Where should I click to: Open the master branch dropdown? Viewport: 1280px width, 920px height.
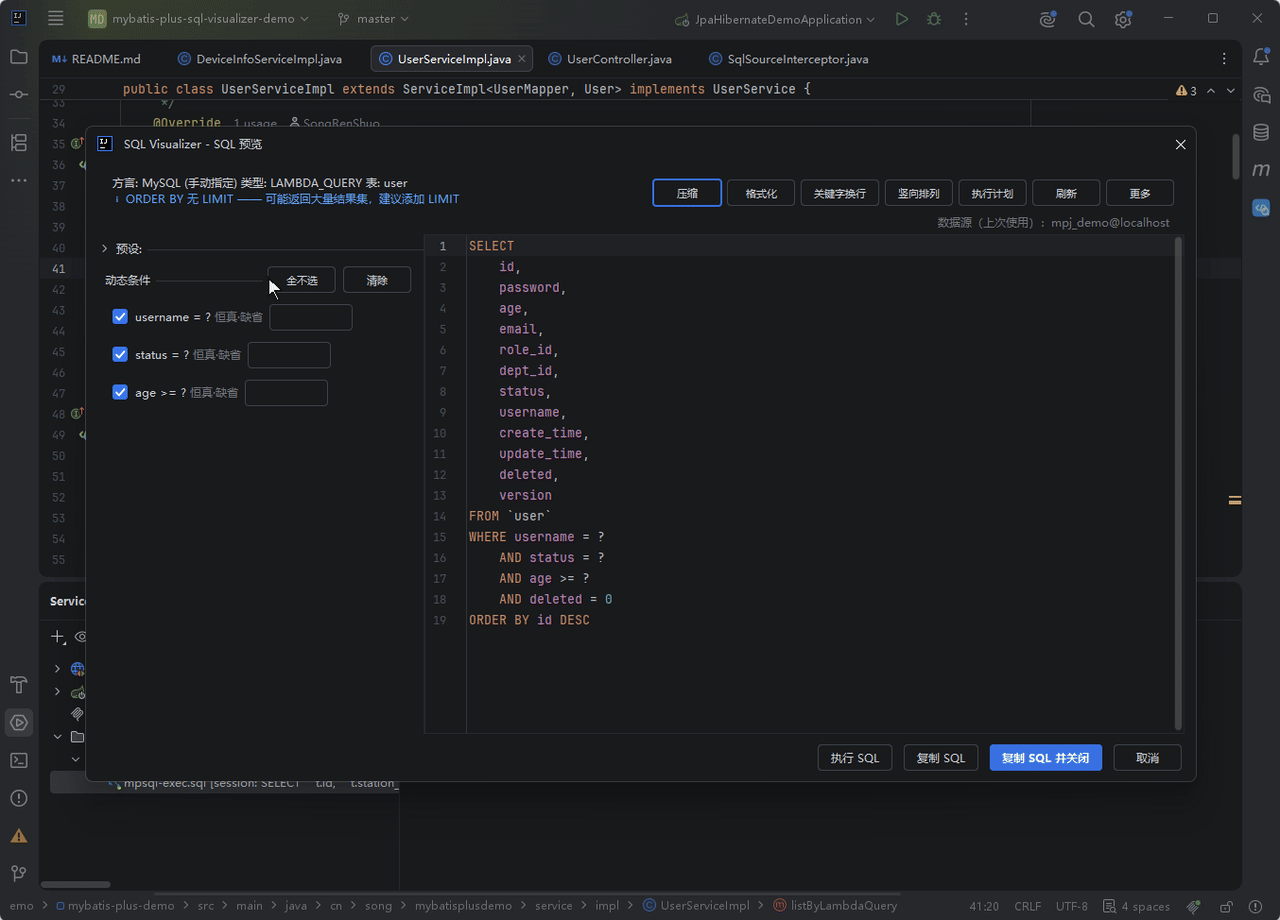pyautogui.click(x=373, y=19)
